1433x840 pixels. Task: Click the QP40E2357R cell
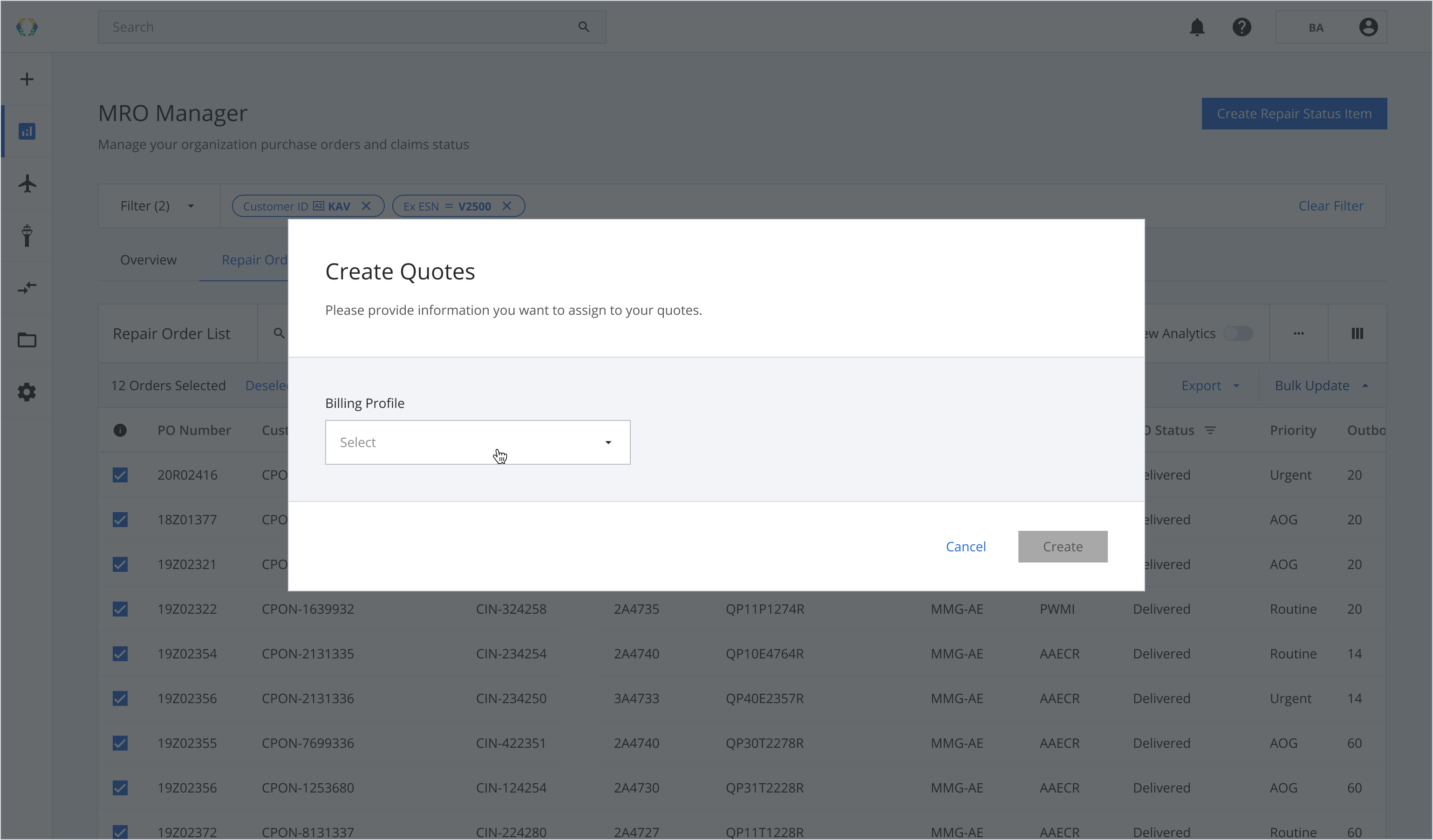click(764, 698)
